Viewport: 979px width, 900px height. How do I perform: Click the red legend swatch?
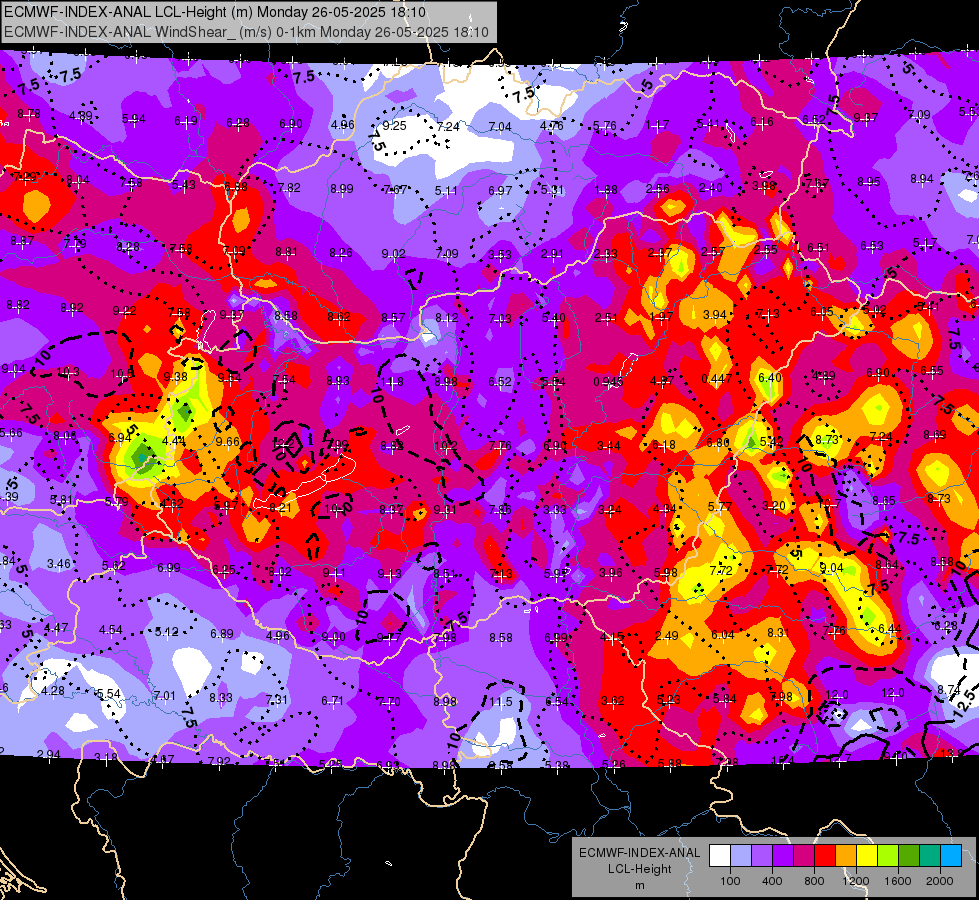tap(825, 856)
